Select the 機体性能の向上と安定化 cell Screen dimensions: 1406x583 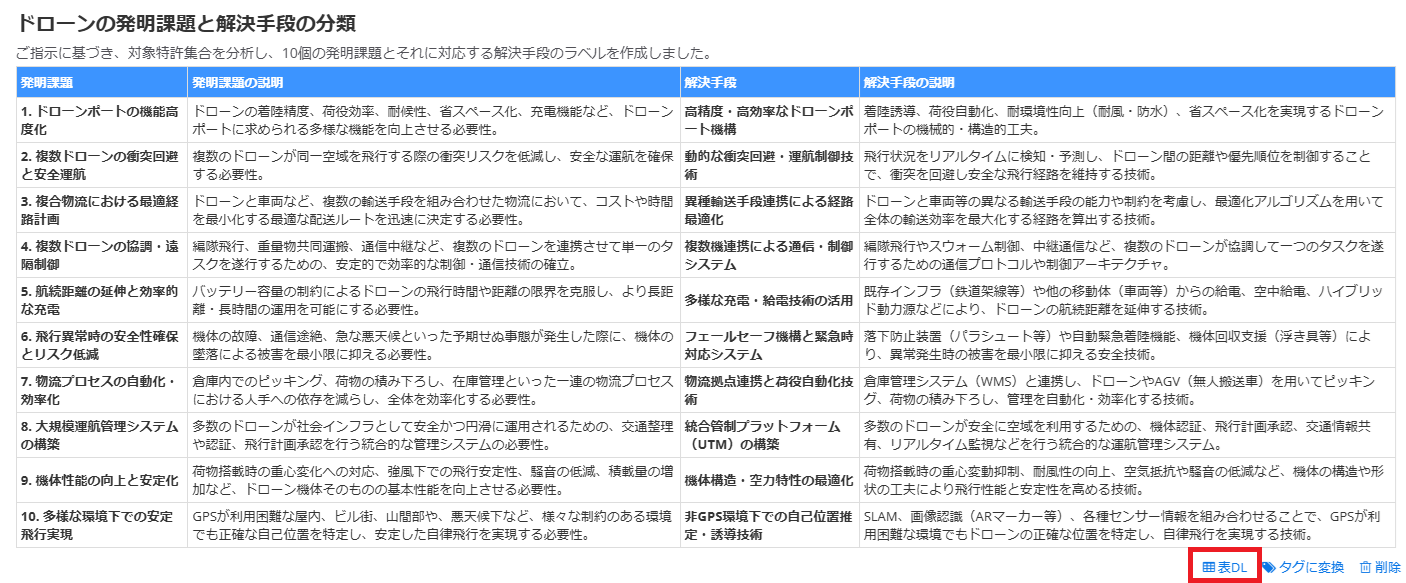coord(100,480)
